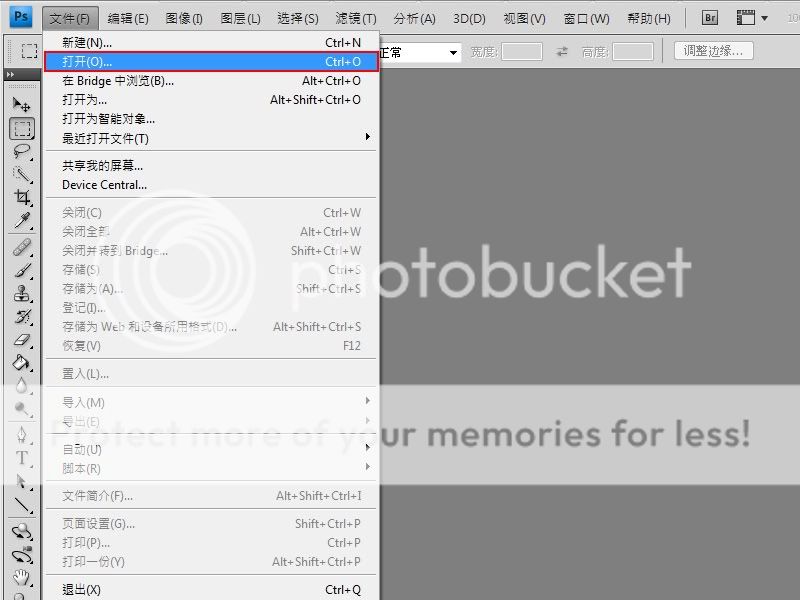Select the Magic Wand tool

pos(21,174)
